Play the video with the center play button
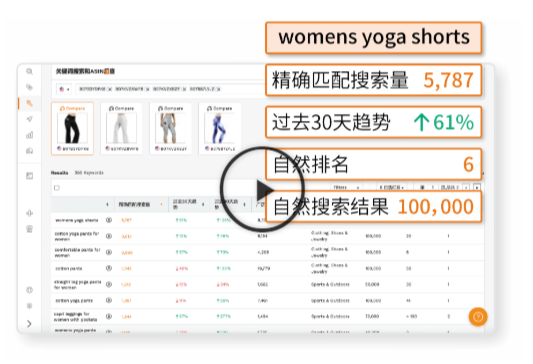The width and height of the screenshot is (533, 364). pyautogui.click(x=262, y=189)
